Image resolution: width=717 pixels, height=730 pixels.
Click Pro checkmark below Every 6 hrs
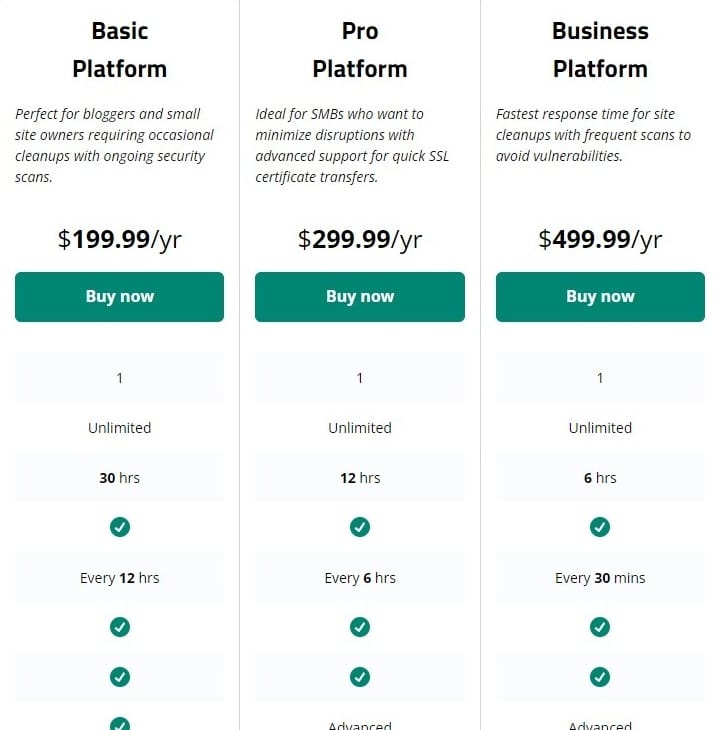[360, 627]
